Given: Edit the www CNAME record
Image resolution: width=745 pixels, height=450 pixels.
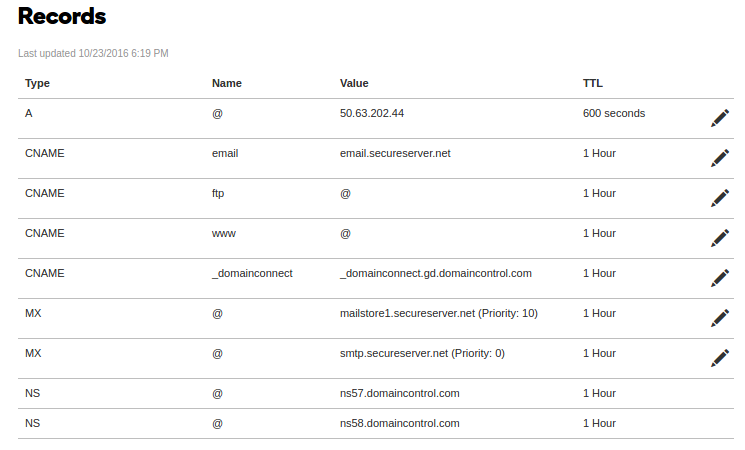Looking at the screenshot, I should (720, 238).
